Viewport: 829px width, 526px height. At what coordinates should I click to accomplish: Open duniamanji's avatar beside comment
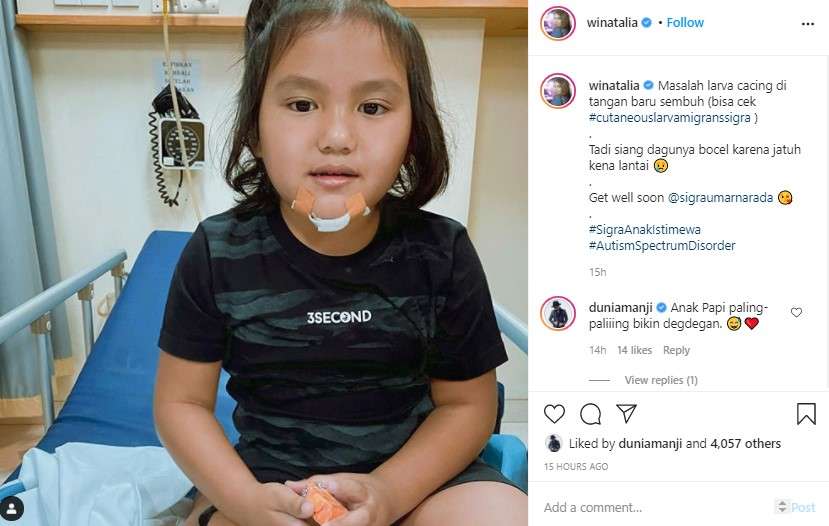click(557, 313)
